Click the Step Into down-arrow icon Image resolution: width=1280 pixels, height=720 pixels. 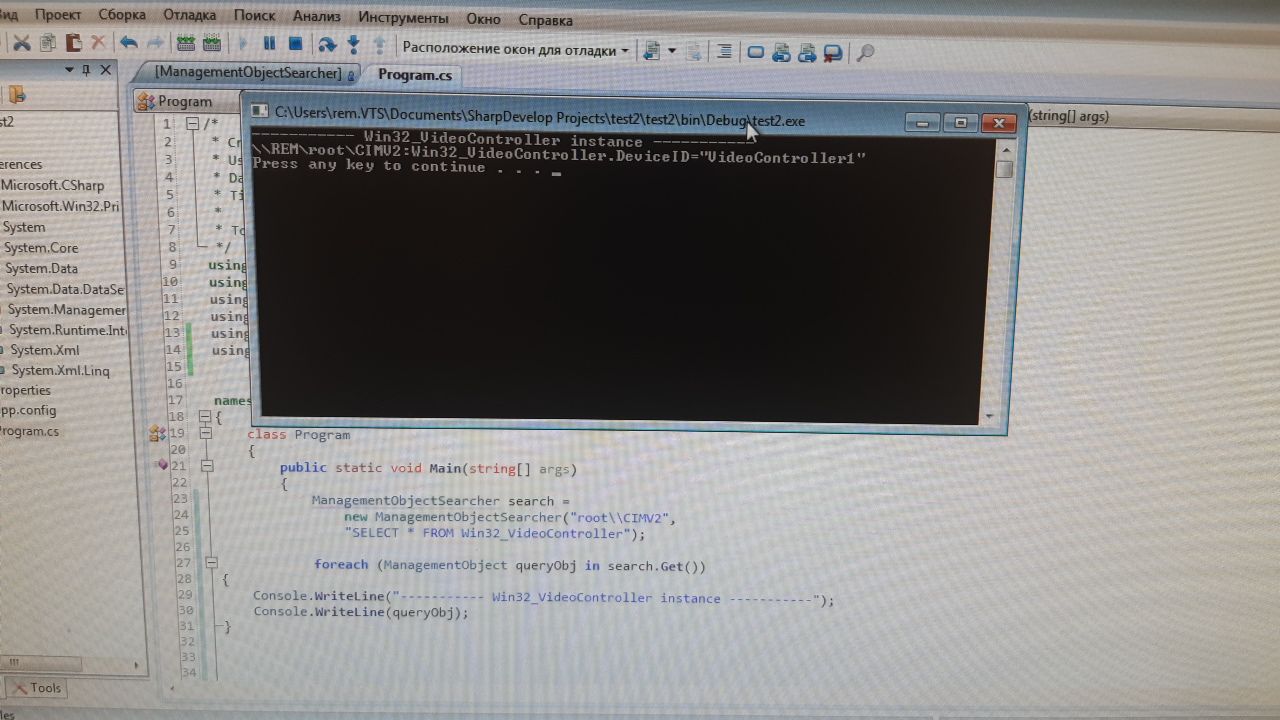click(353, 45)
